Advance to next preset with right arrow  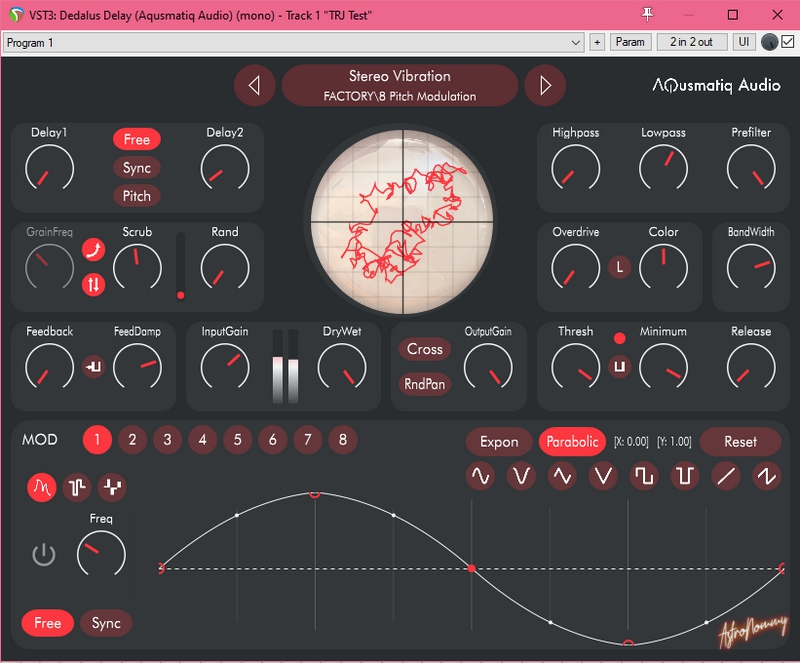click(x=545, y=86)
